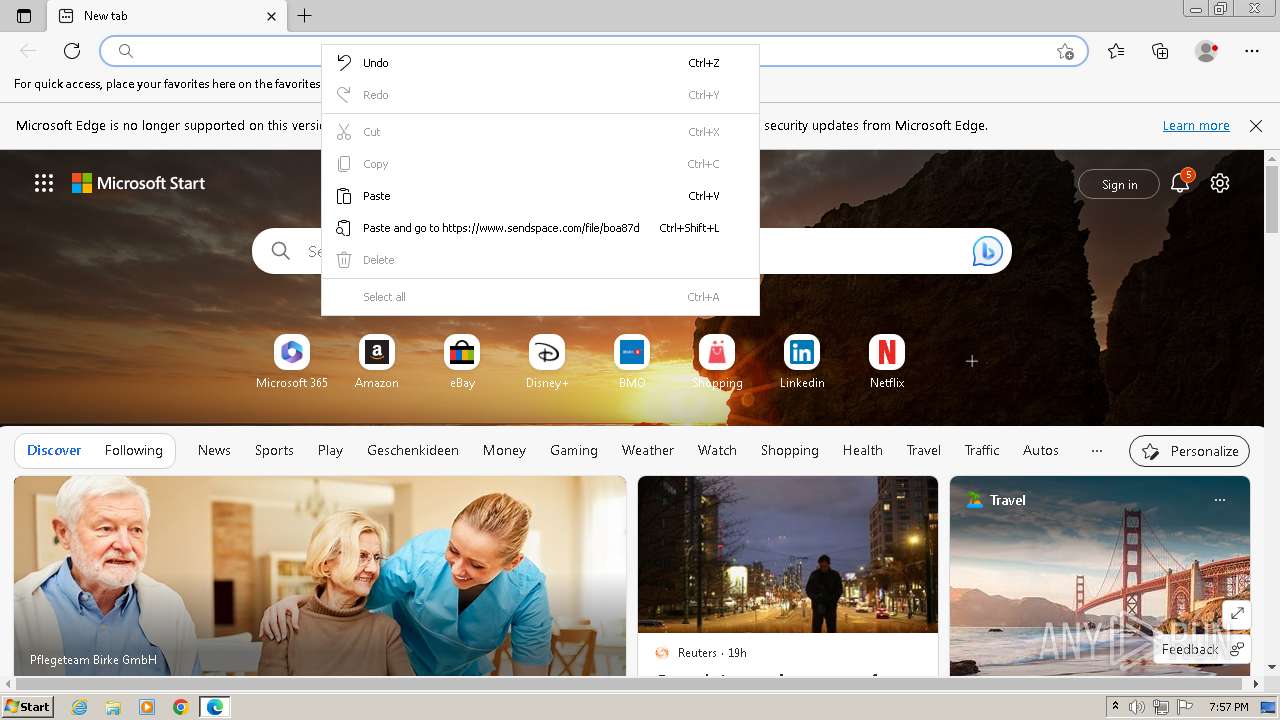Open Microsoft 365 quick link
Screen dimensions: 1280x720
click(292, 362)
